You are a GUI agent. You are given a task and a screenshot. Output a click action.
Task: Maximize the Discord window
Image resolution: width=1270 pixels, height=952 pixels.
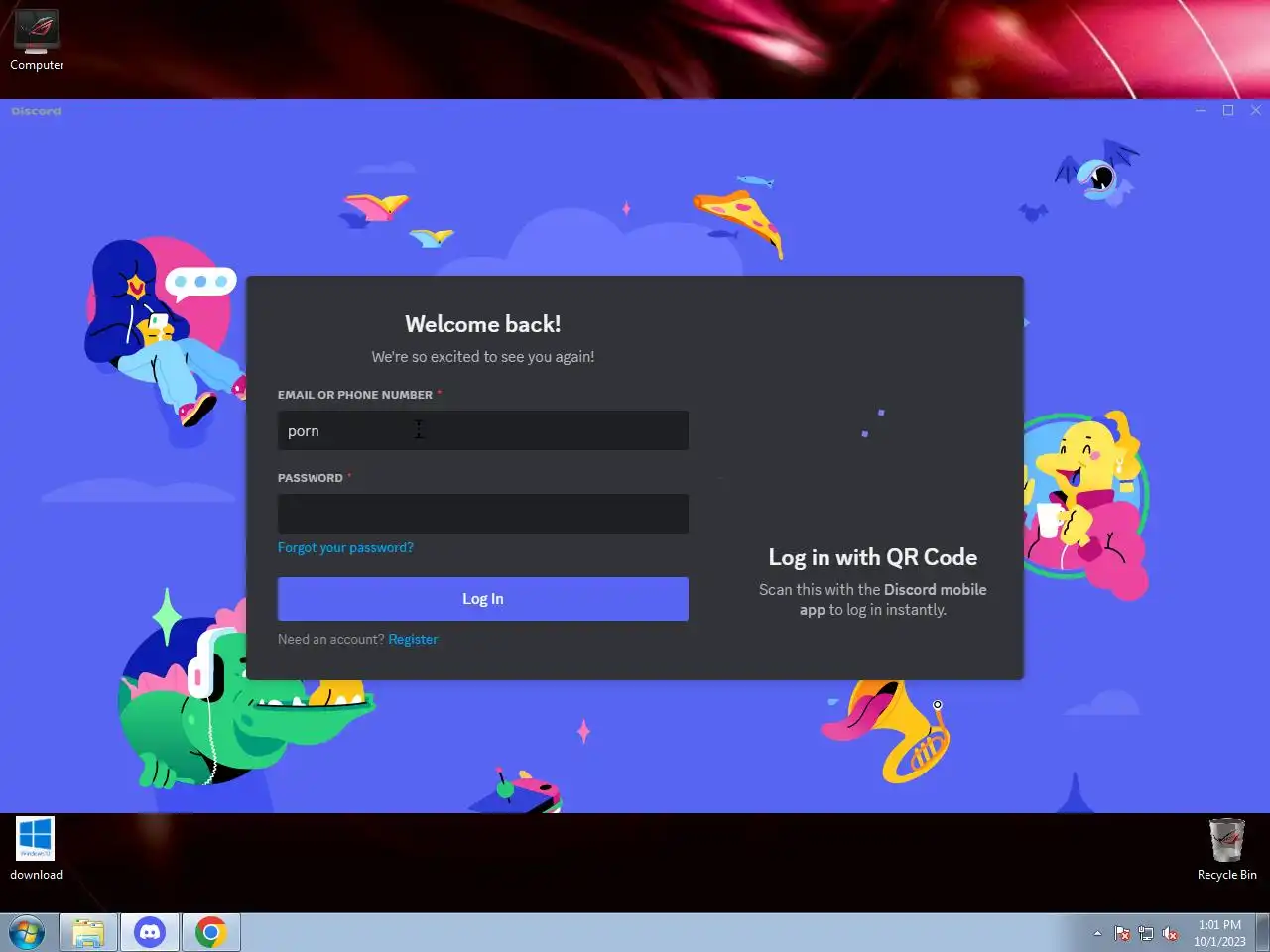(x=1228, y=110)
